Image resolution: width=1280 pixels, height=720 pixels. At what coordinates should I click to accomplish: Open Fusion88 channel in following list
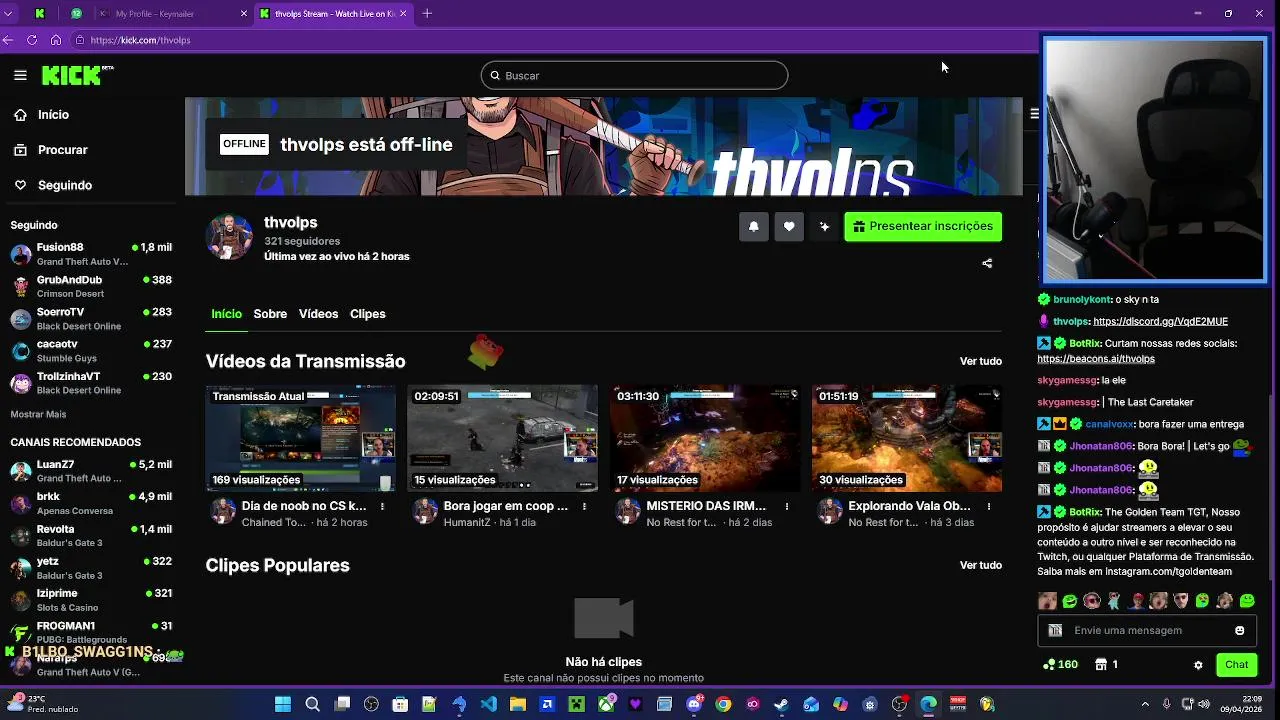(91, 254)
